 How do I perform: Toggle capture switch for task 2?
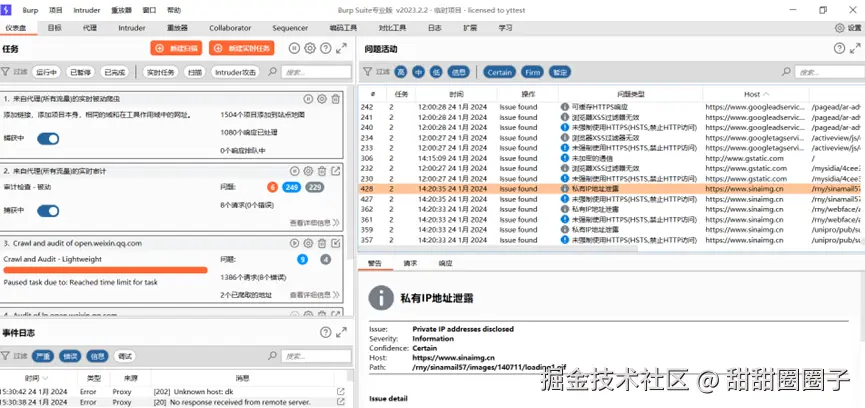click(48, 211)
